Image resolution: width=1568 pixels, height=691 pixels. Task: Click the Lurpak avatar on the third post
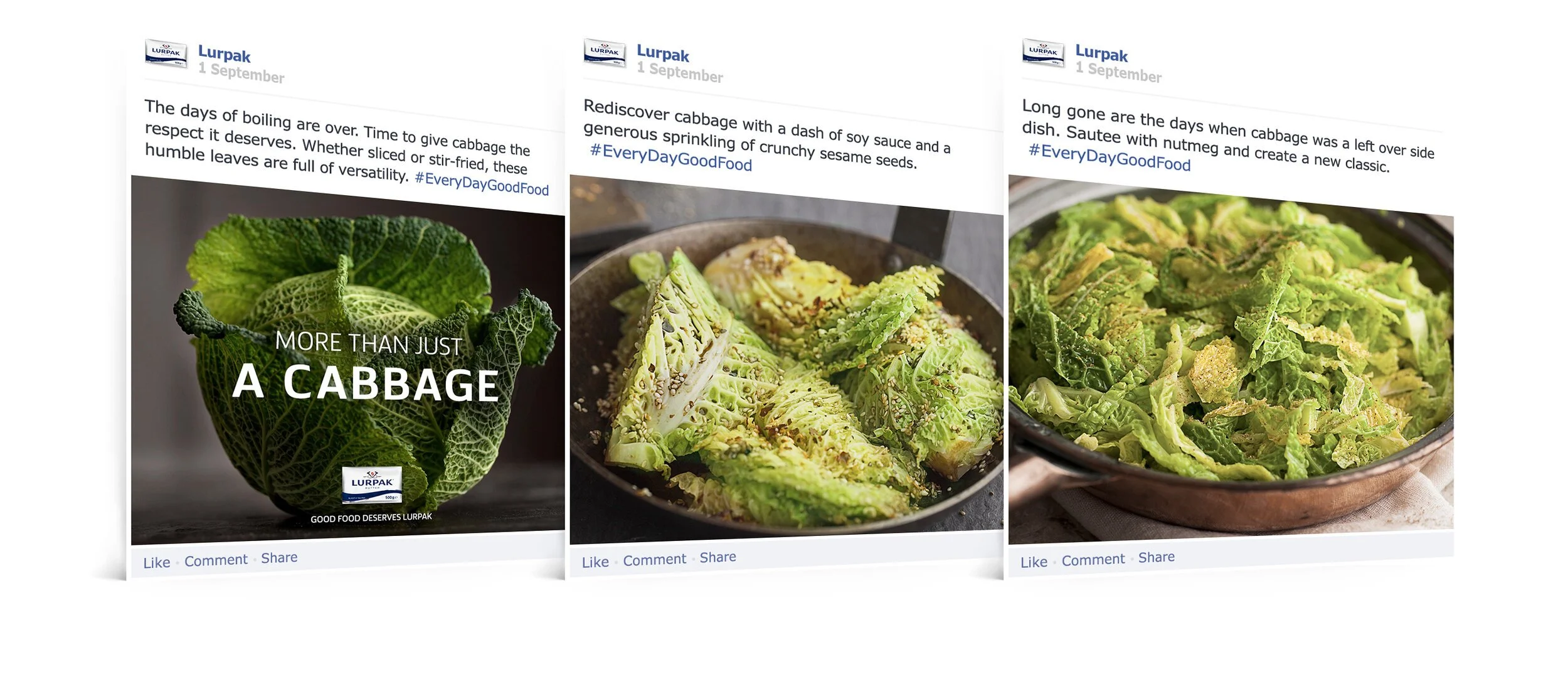pos(1043,53)
